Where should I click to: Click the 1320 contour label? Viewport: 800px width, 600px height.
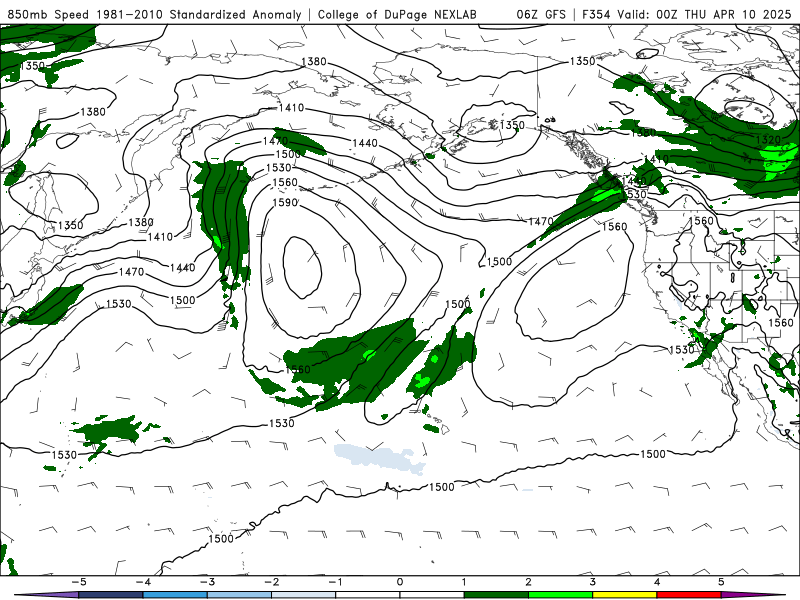(768, 140)
